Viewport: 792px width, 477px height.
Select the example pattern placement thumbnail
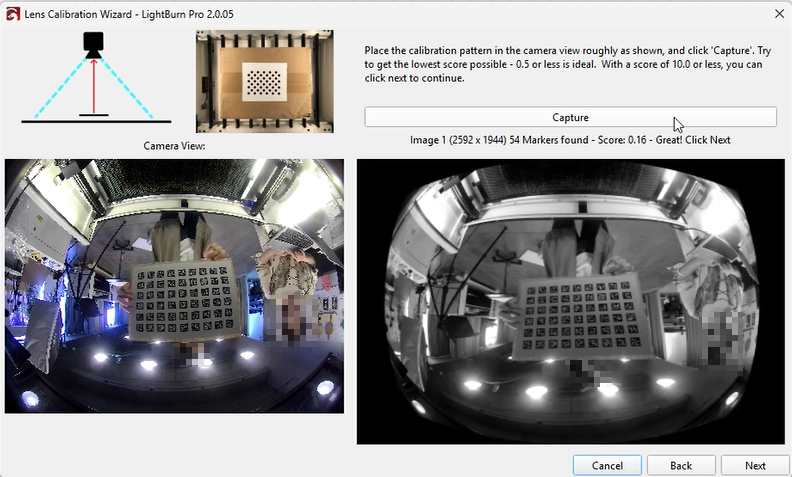(264, 82)
